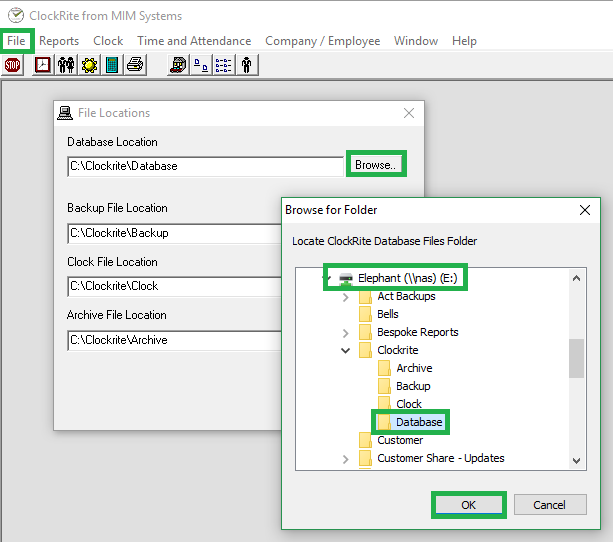The image size is (613, 542).
Task: Click the Clock File Location field
Action: coord(174,286)
